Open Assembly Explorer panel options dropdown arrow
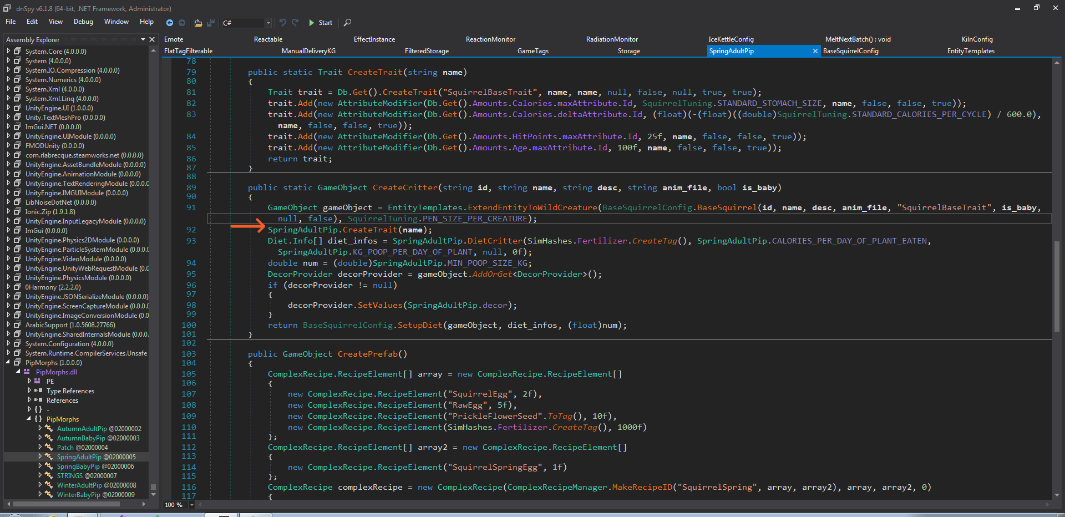Viewport: 1065px width, 517px height. [x=144, y=39]
